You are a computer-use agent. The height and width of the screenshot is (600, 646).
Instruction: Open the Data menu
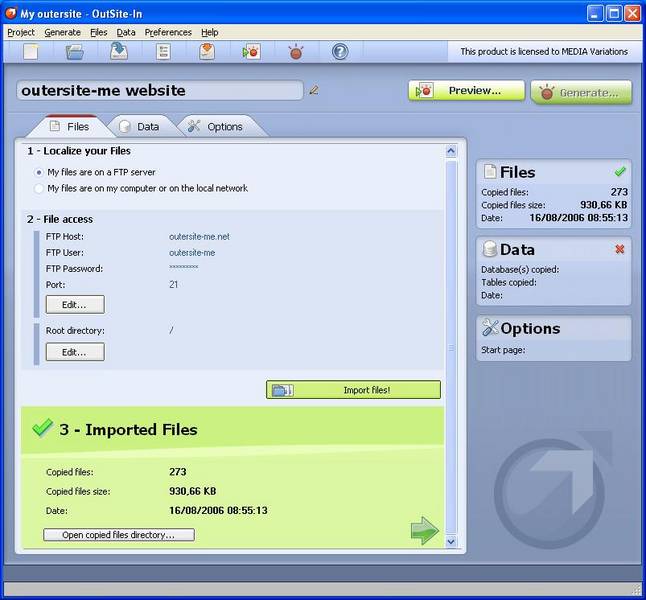pos(126,32)
